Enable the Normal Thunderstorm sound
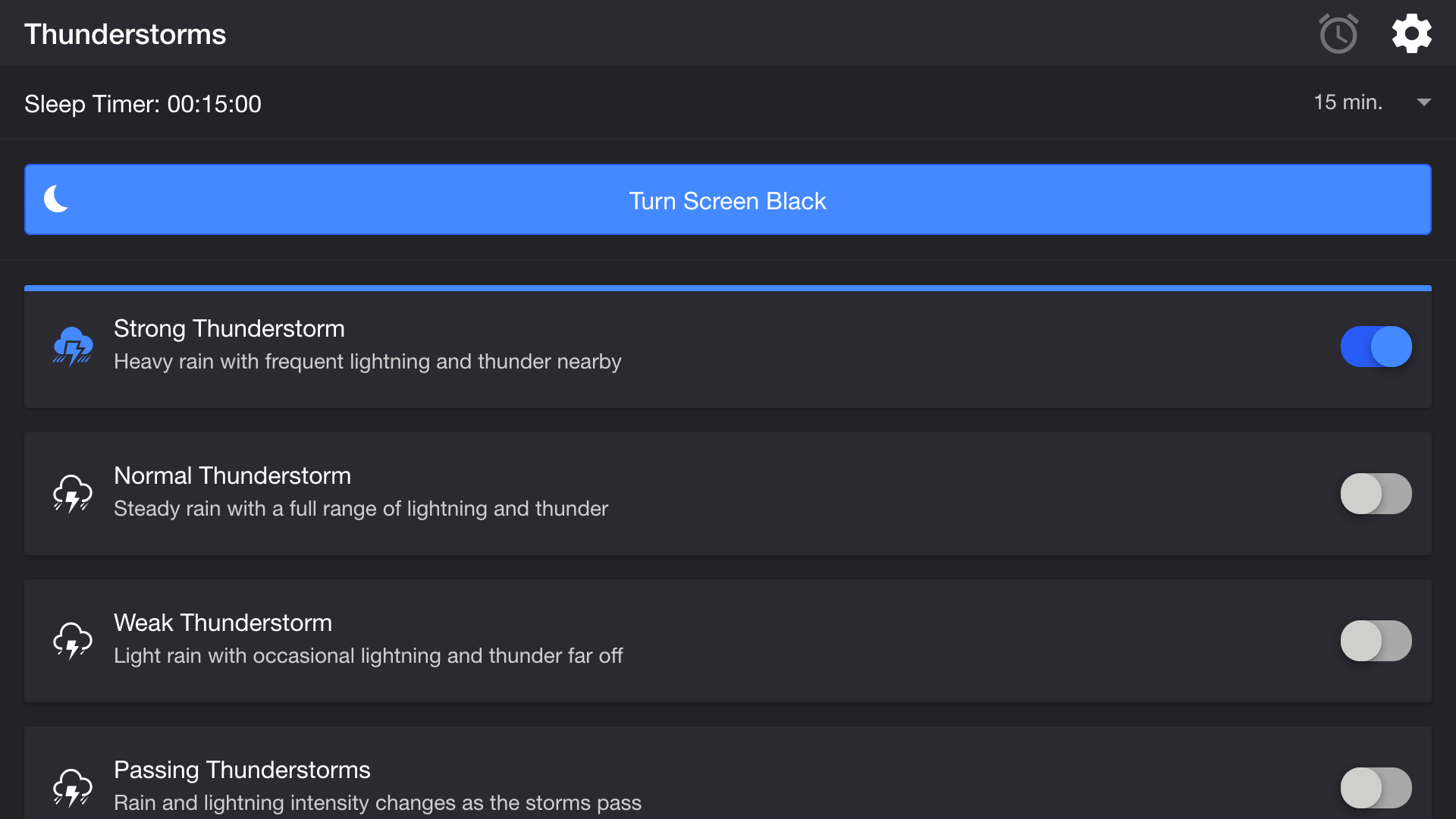Image resolution: width=1456 pixels, height=819 pixels. (x=1376, y=493)
